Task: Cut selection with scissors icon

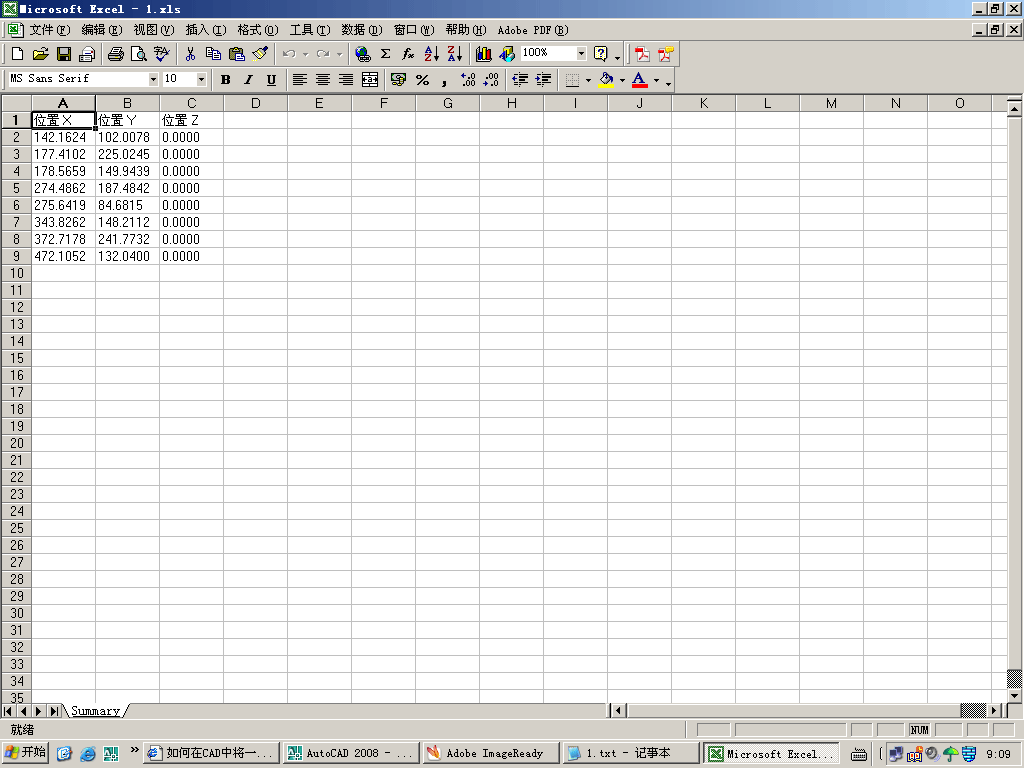Action: (190, 54)
